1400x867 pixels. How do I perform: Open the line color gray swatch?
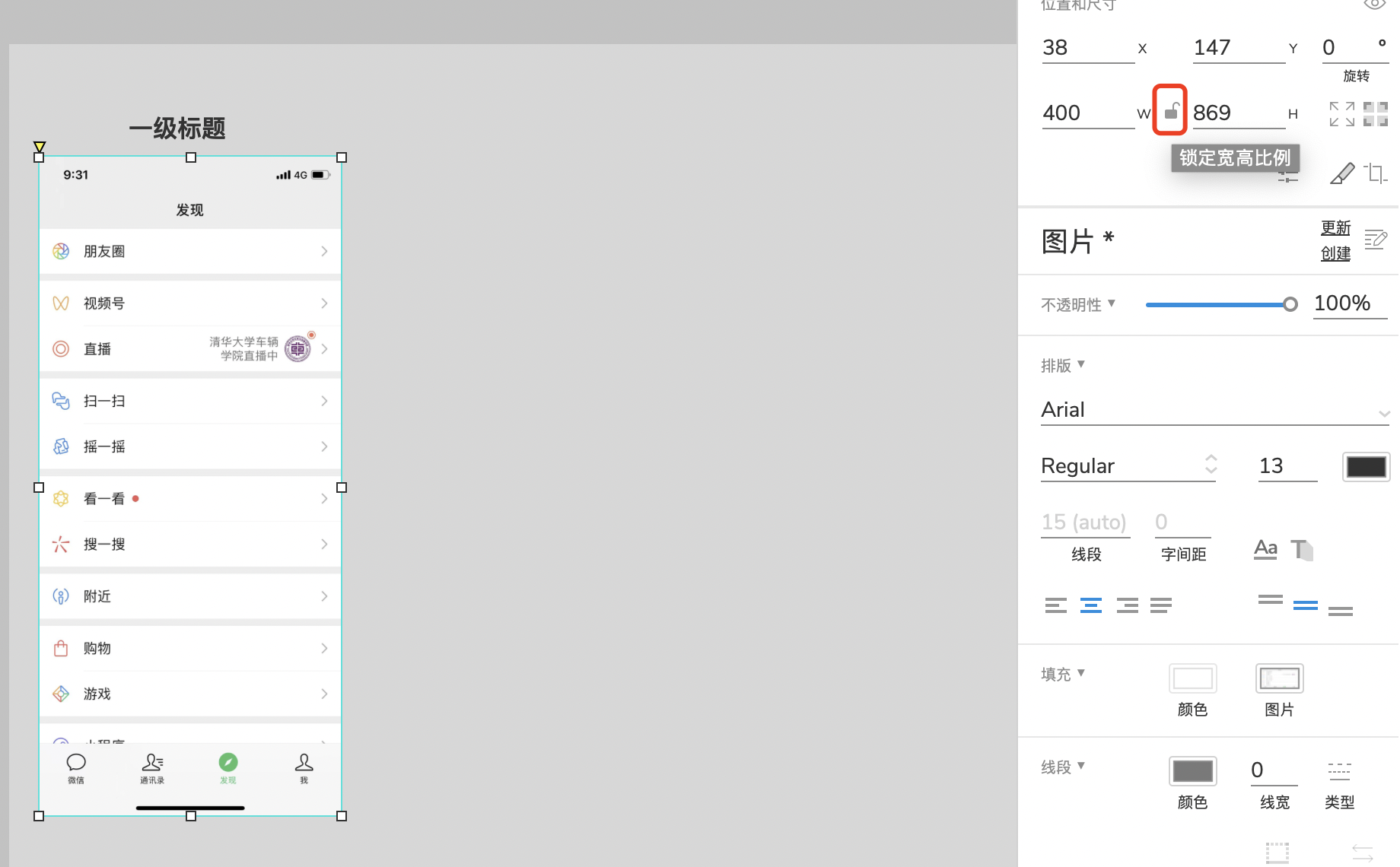point(1192,771)
